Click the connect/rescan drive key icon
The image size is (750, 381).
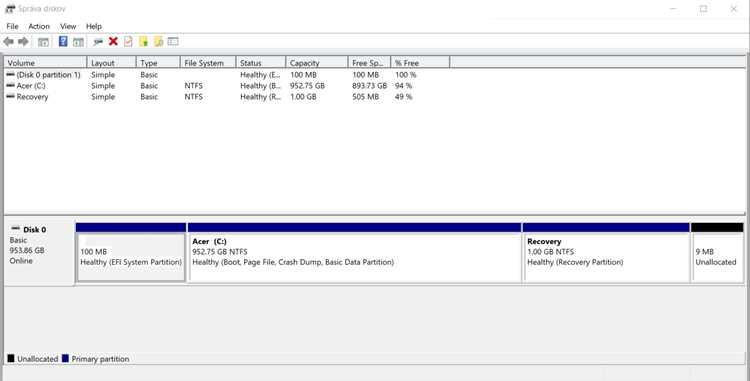pyautogui.click(x=98, y=42)
